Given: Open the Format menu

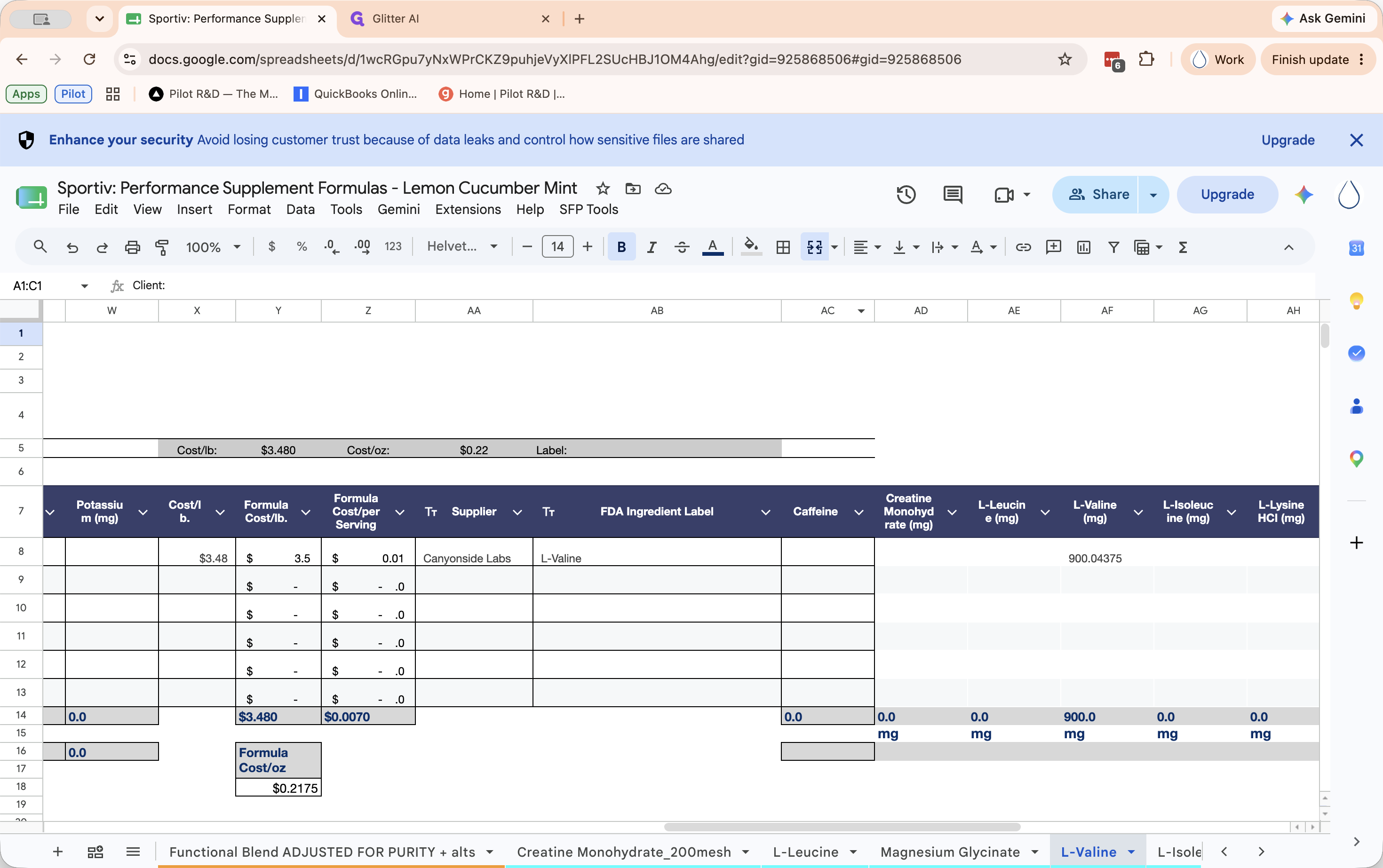Looking at the screenshot, I should click(249, 210).
